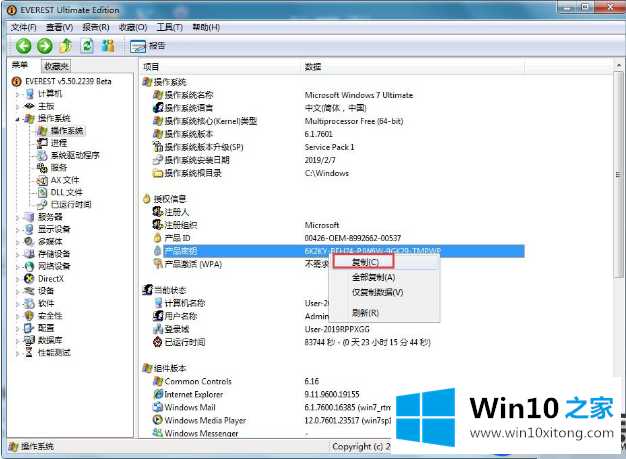Viewport: 626px width, 459px height.
Task: Expand the 存储设备 tree node
Action: click(17, 255)
